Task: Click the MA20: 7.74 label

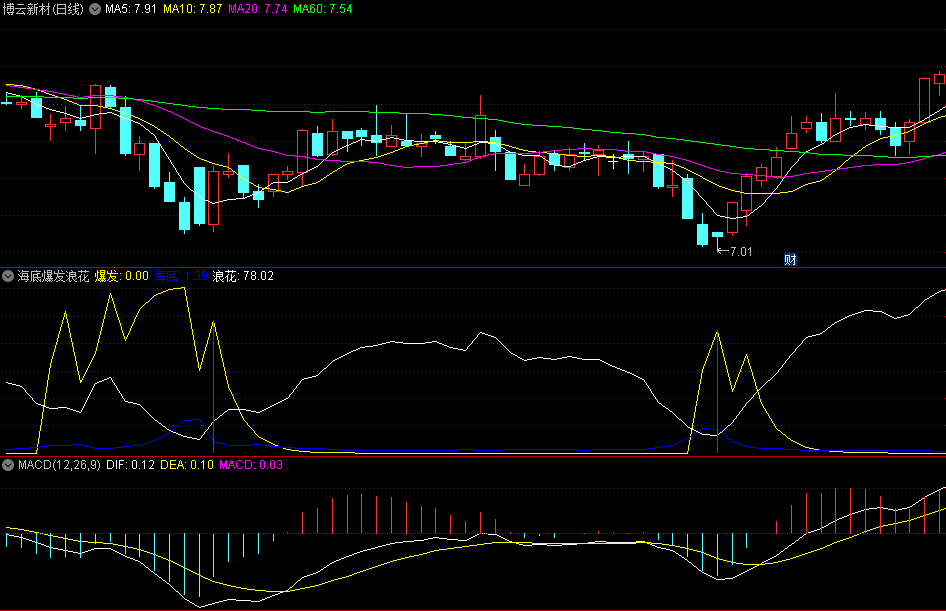Action: coord(258,9)
